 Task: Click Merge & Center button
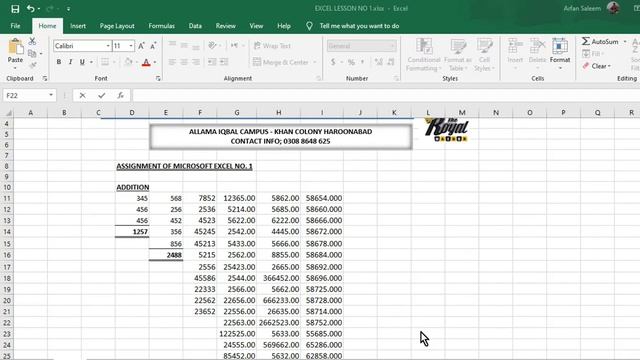click(x=281, y=62)
